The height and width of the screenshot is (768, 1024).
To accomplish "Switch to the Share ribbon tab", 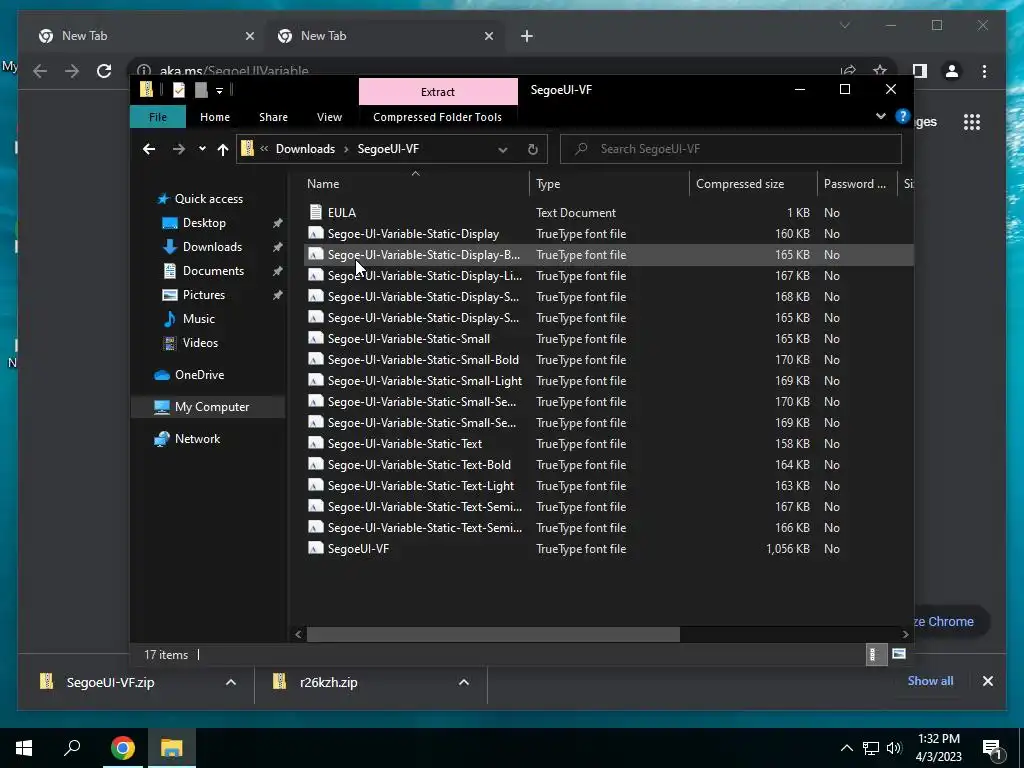I will (273, 117).
